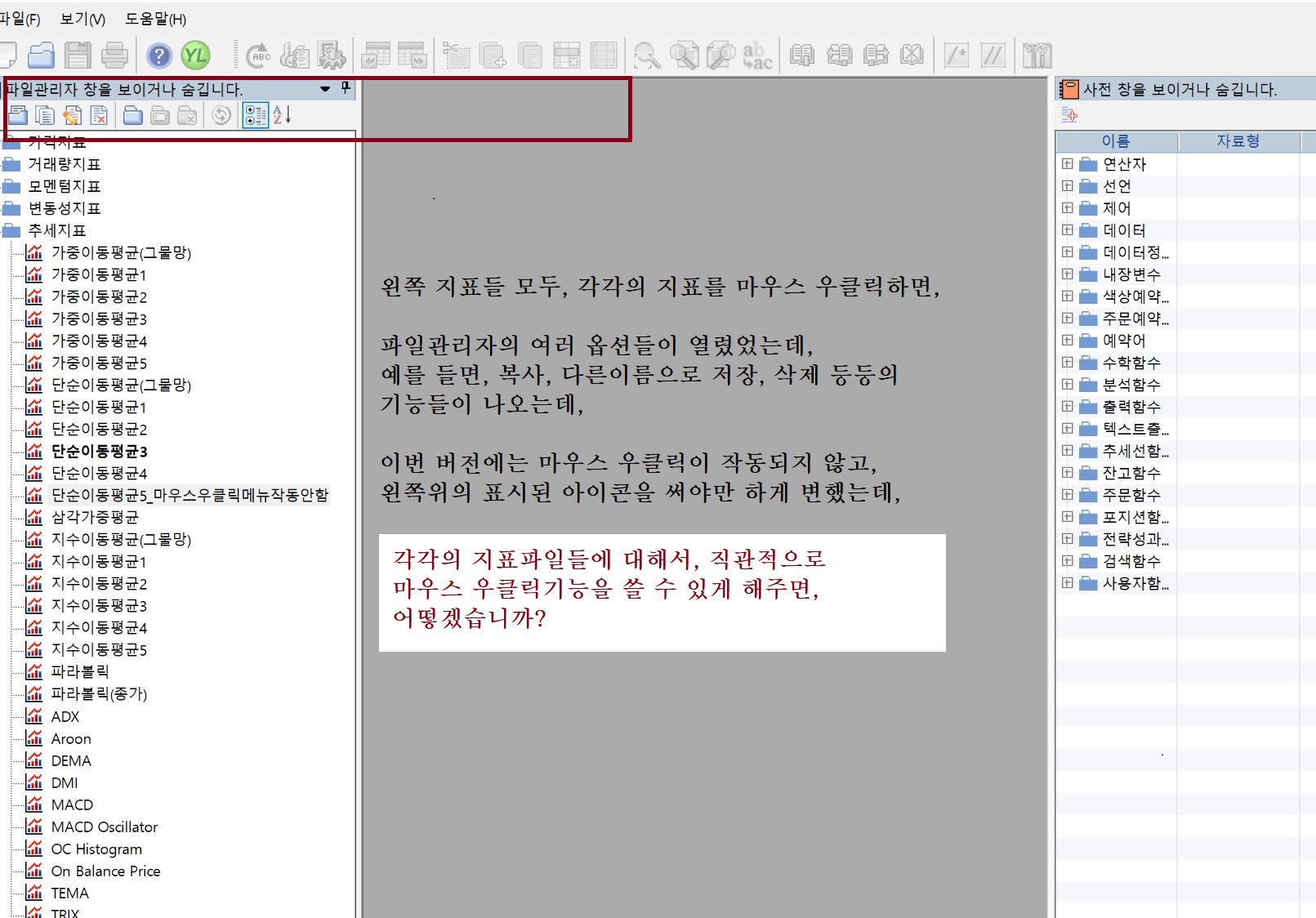Viewport: 1316px width, 918px height.
Task: Expand the 연산자 folder in dictionary
Action: (1067, 164)
